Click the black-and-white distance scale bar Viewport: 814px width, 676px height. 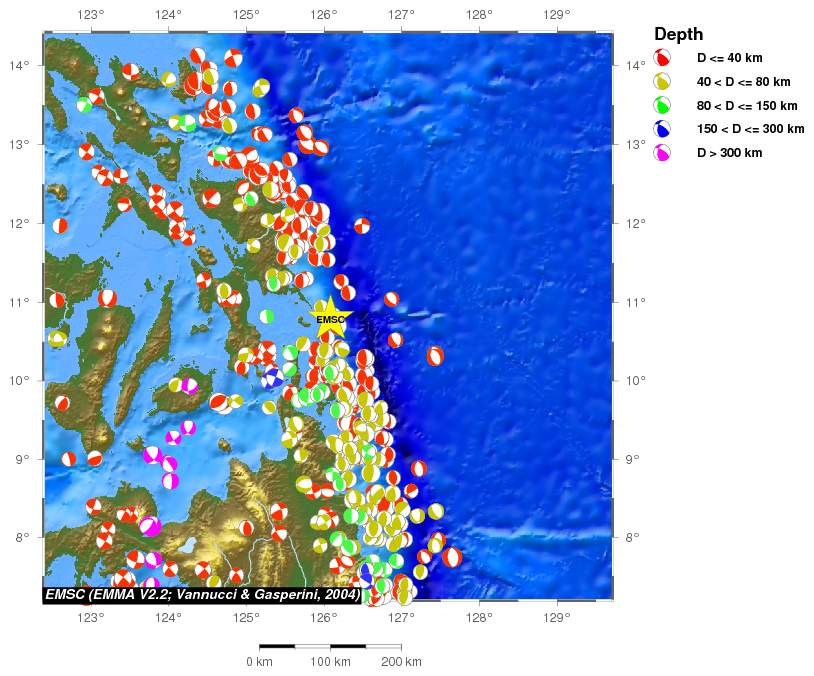(x=330, y=647)
